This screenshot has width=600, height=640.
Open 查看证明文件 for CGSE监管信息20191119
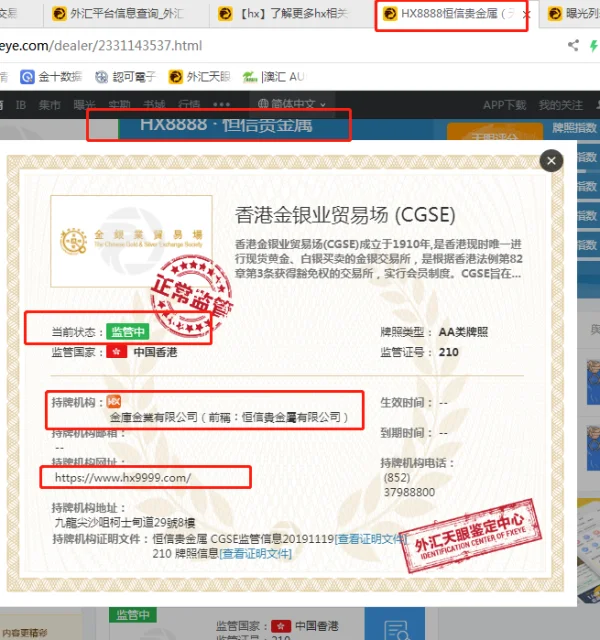pyautogui.click(x=371, y=539)
